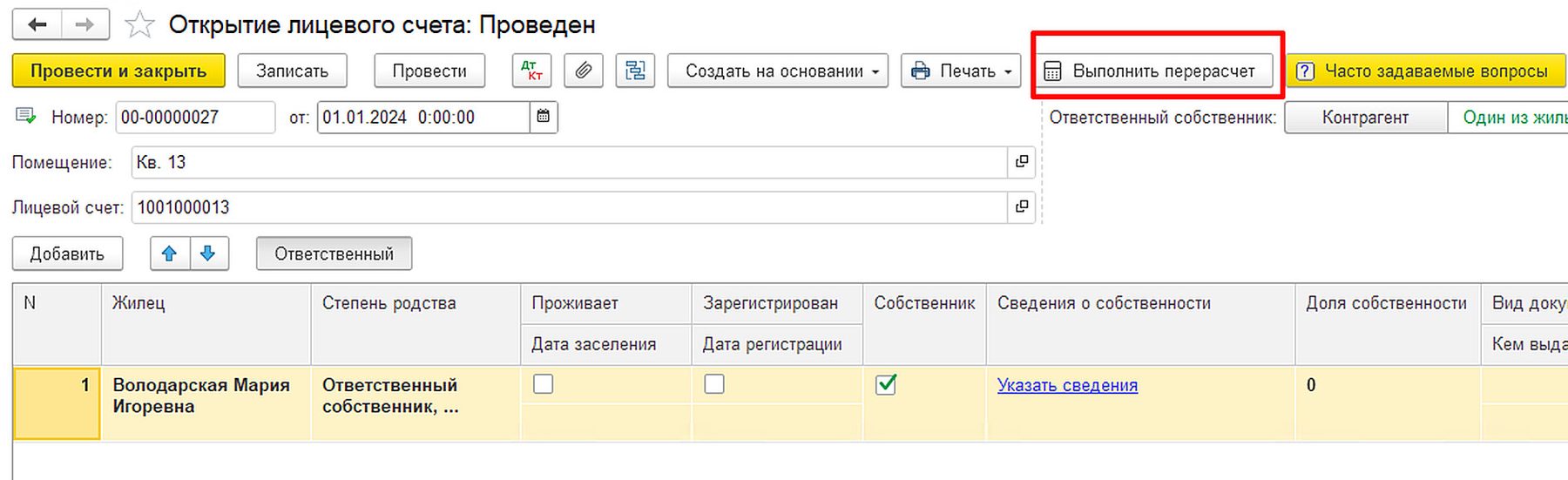Add this form to favorites with the star
Viewport: 1568px width, 480px height.
139,25
